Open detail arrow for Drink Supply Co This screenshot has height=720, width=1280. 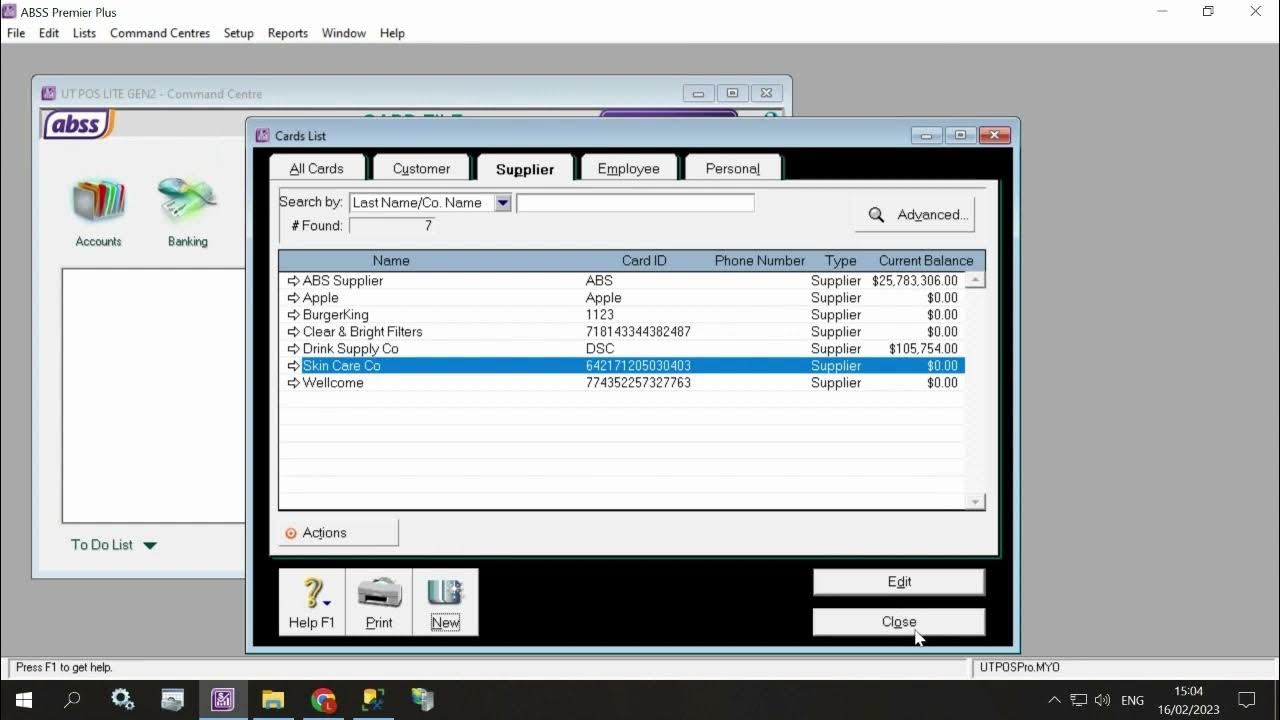pyautogui.click(x=293, y=349)
